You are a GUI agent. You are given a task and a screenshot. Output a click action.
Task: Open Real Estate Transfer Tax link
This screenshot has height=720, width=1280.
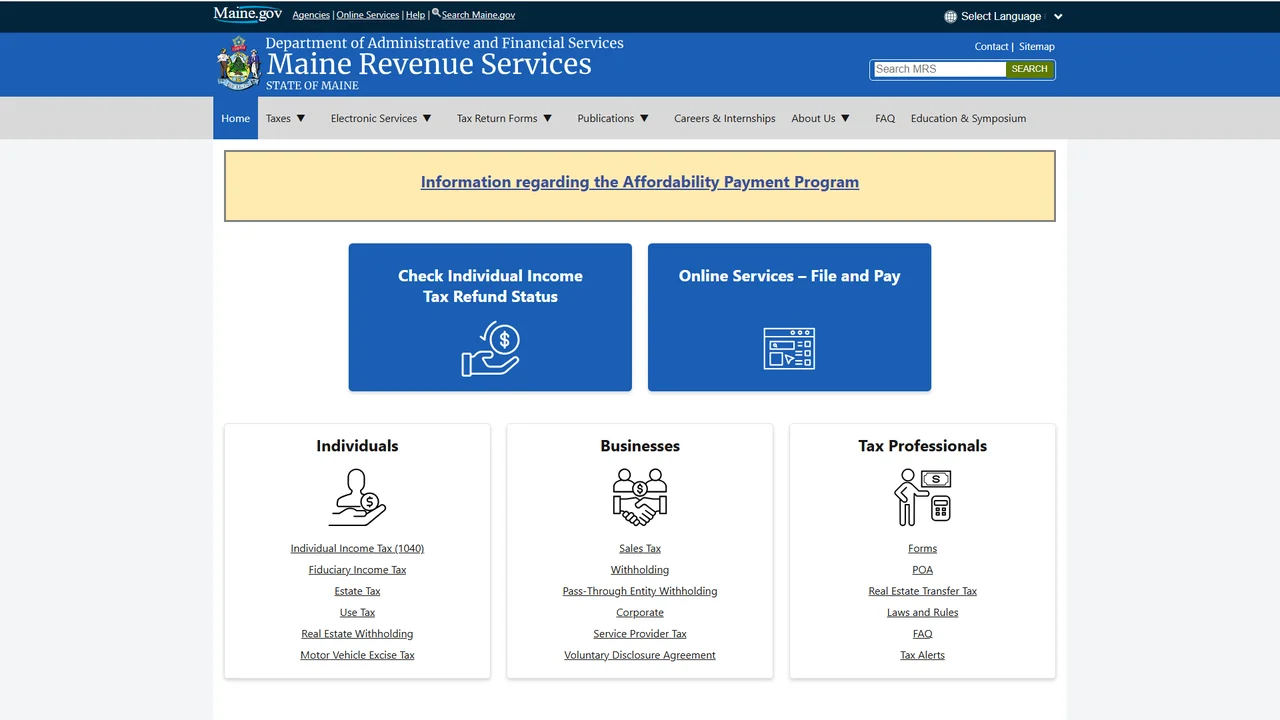click(922, 591)
